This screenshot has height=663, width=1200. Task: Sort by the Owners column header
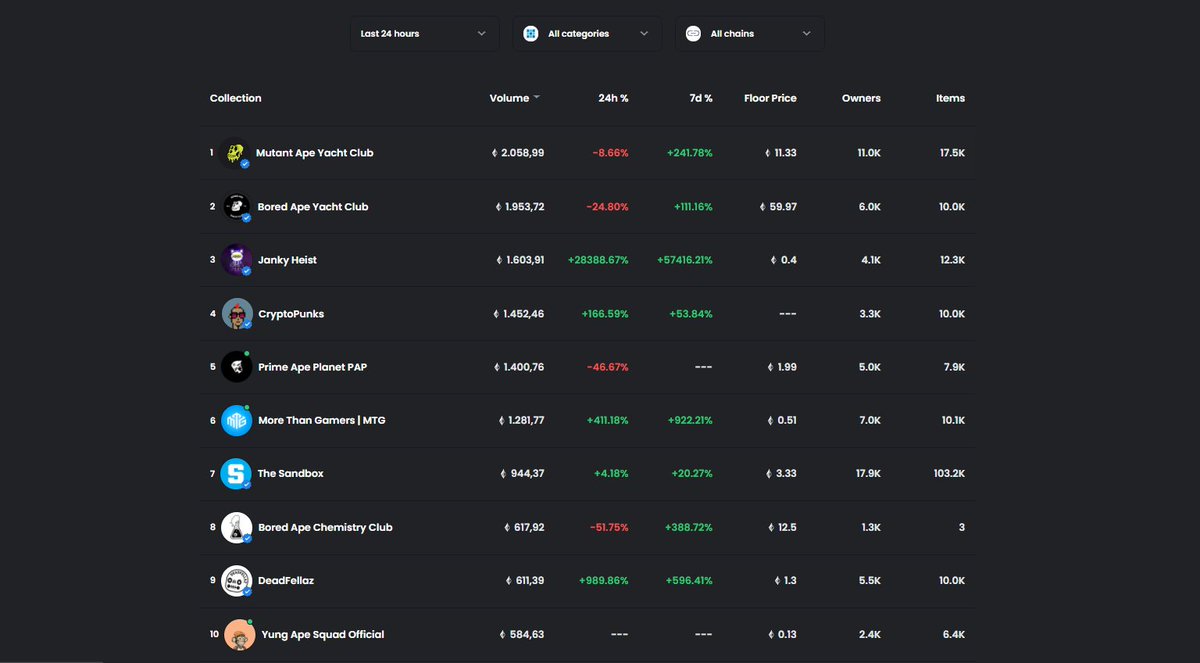[x=861, y=98]
